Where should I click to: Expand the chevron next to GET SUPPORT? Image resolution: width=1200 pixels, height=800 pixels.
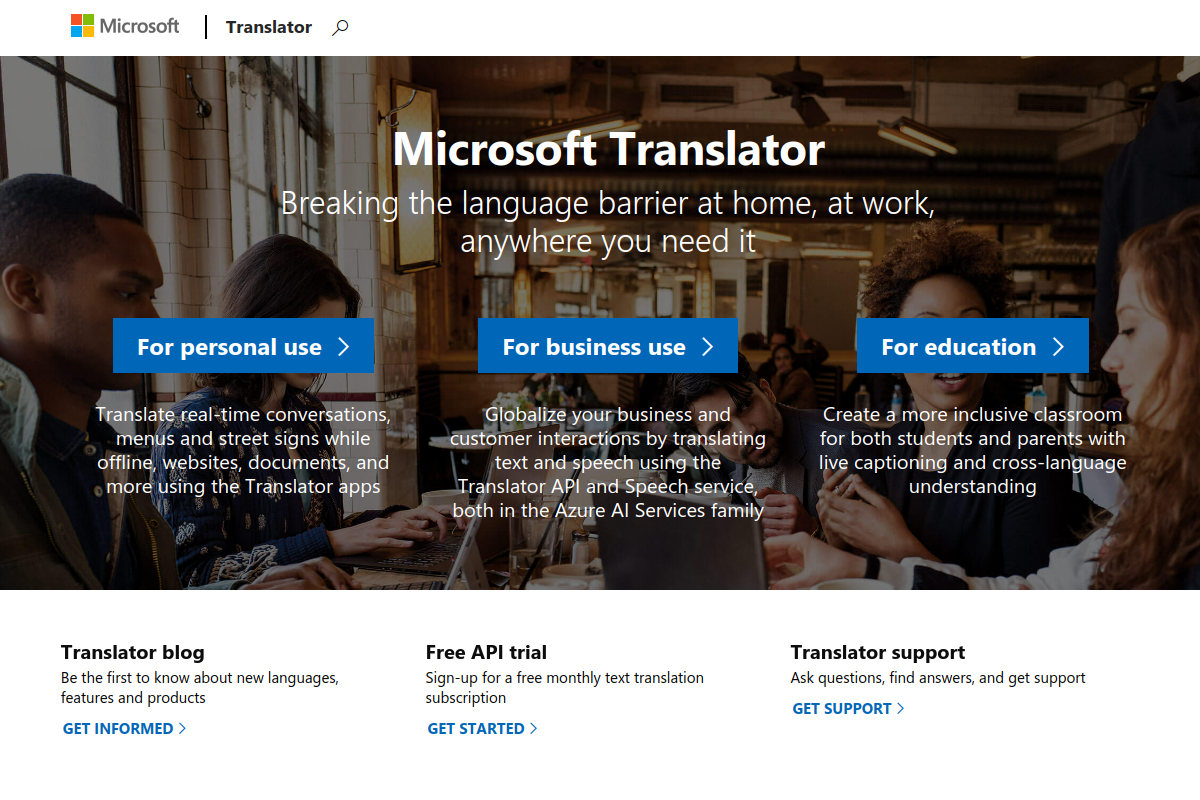click(x=901, y=708)
